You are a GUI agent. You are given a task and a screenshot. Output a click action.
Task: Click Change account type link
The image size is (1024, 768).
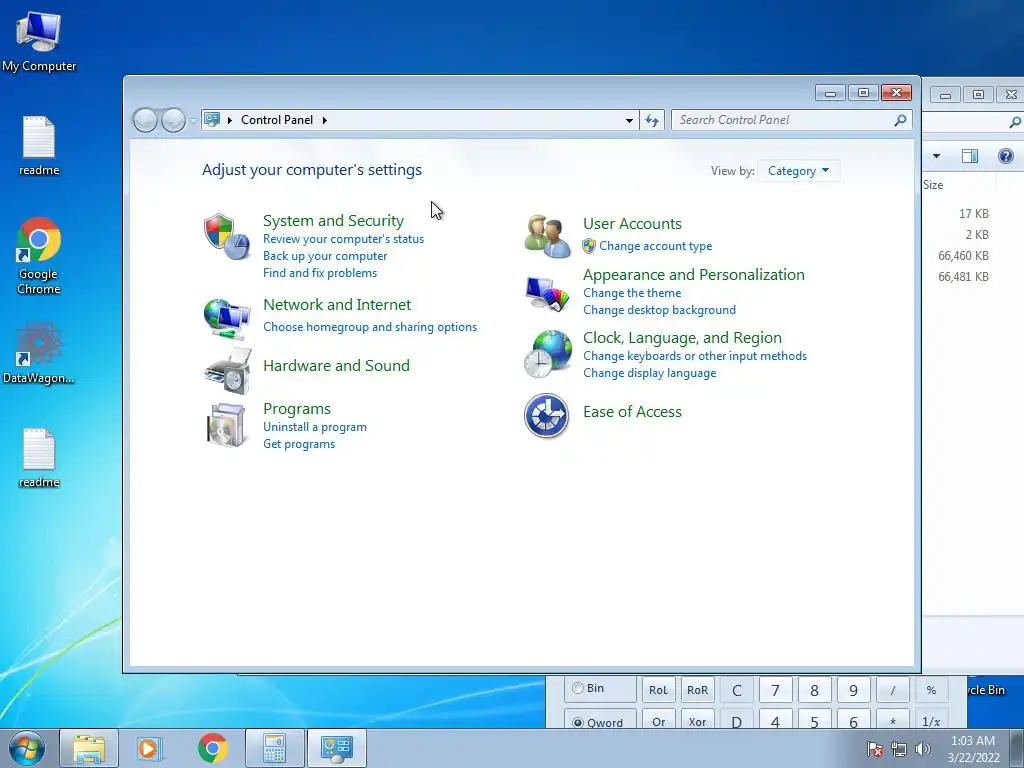pyautogui.click(x=656, y=246)
